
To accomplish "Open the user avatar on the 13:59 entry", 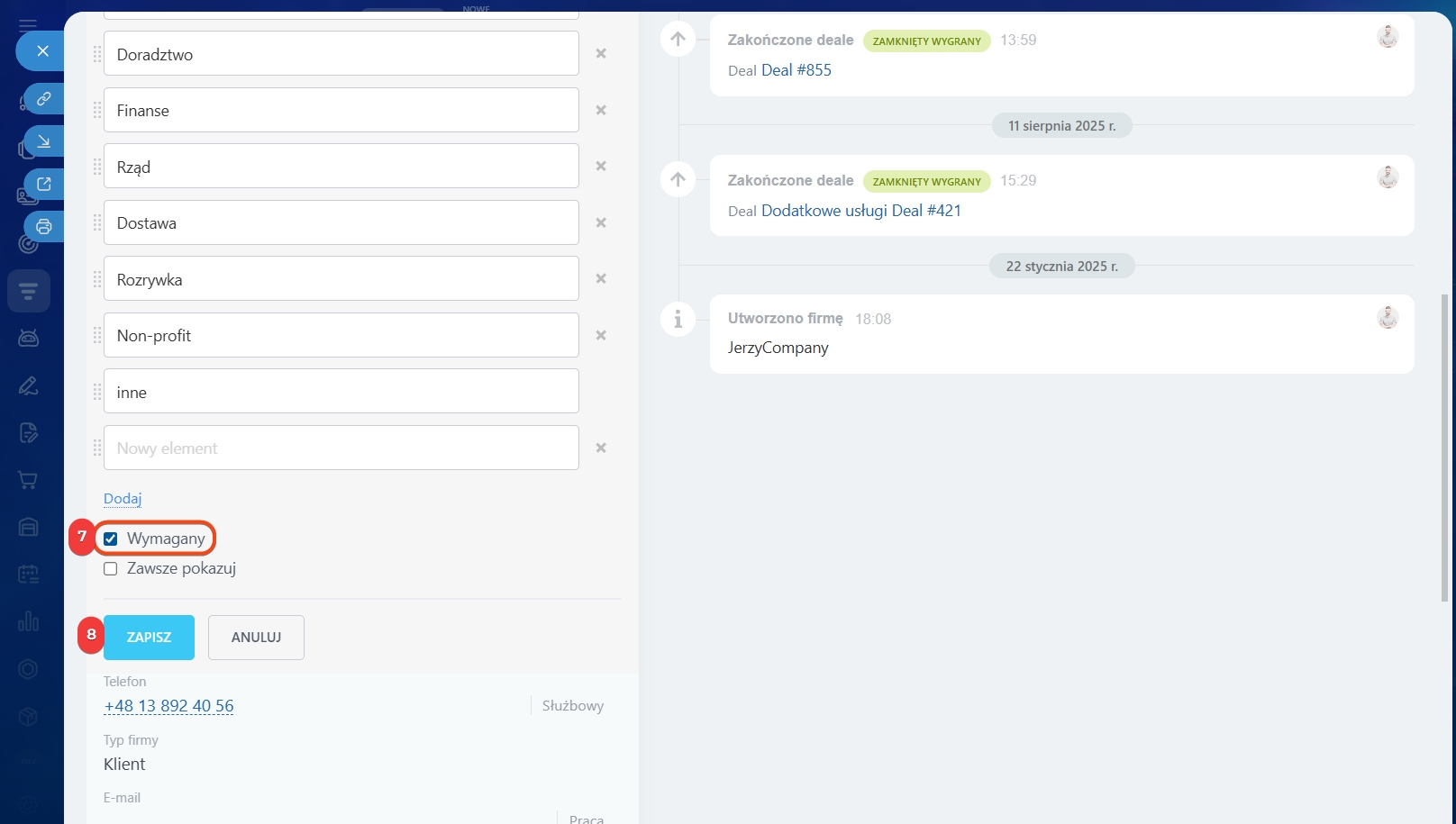I will (1388, 36).
